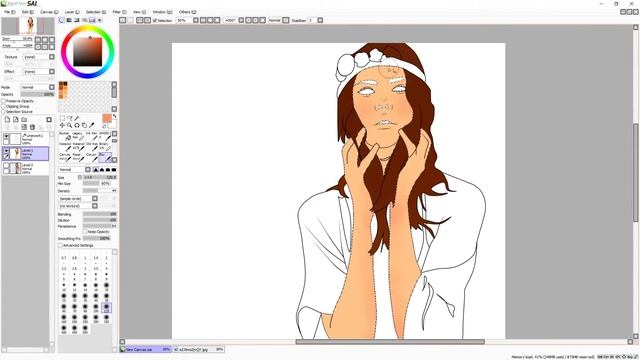Hide the Layer1 layer
This screenshot has width=640, height=360.
(x=6, y=151)
